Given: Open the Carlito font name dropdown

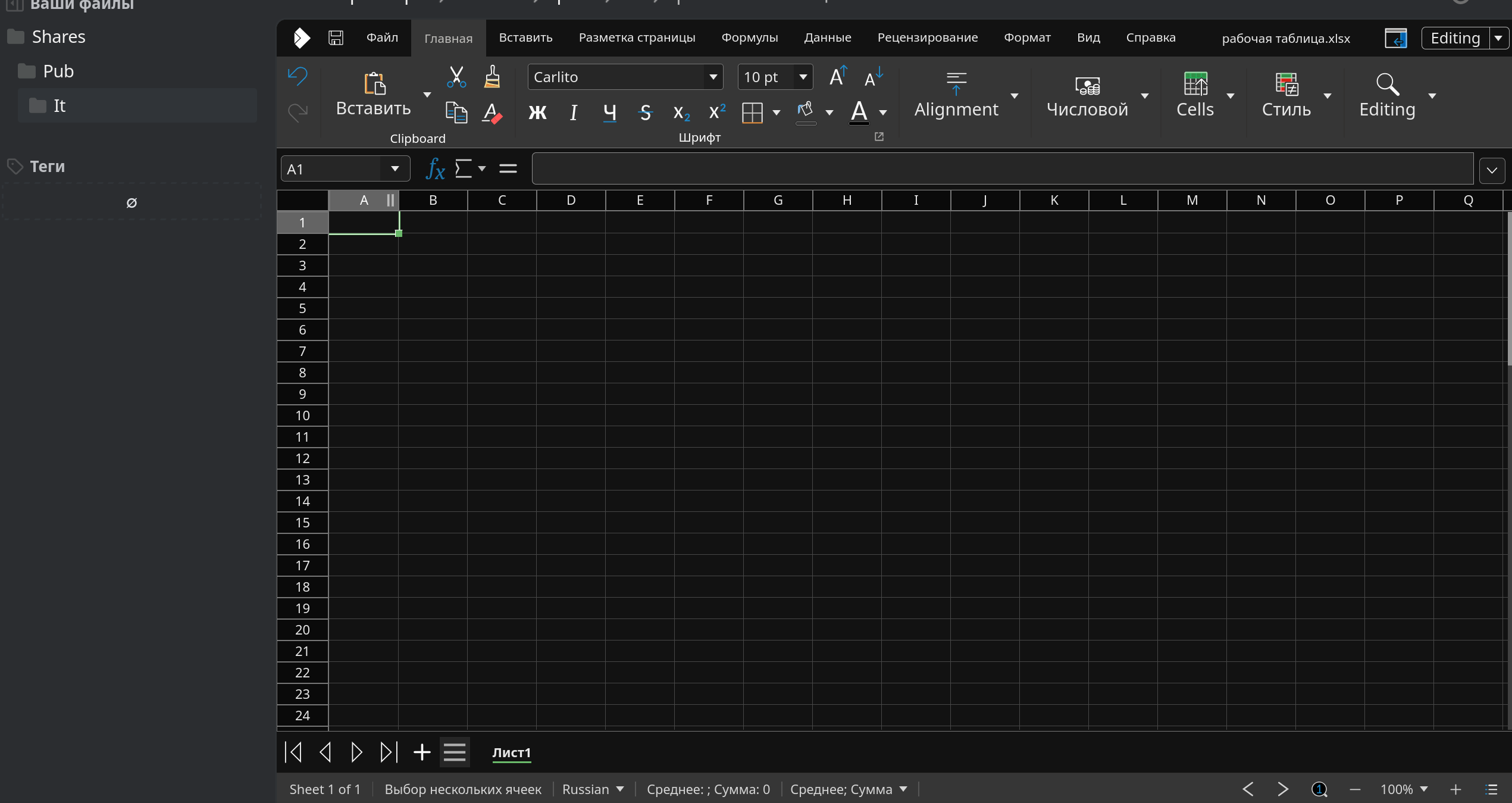Looking at the screenshot, I should [713, 77].
